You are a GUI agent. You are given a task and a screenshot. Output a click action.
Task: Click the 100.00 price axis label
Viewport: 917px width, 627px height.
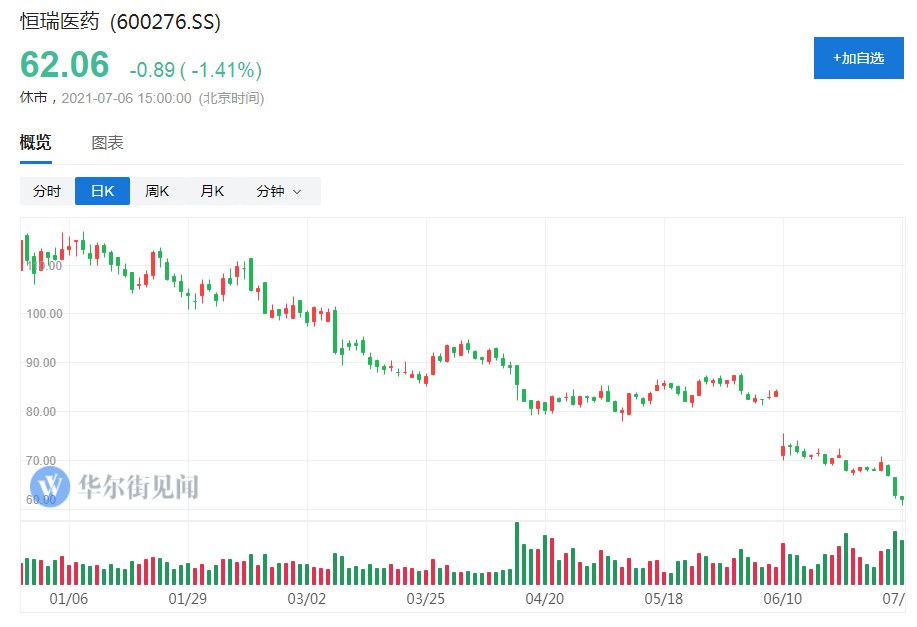pyautogui.click(x=44, y=314)
